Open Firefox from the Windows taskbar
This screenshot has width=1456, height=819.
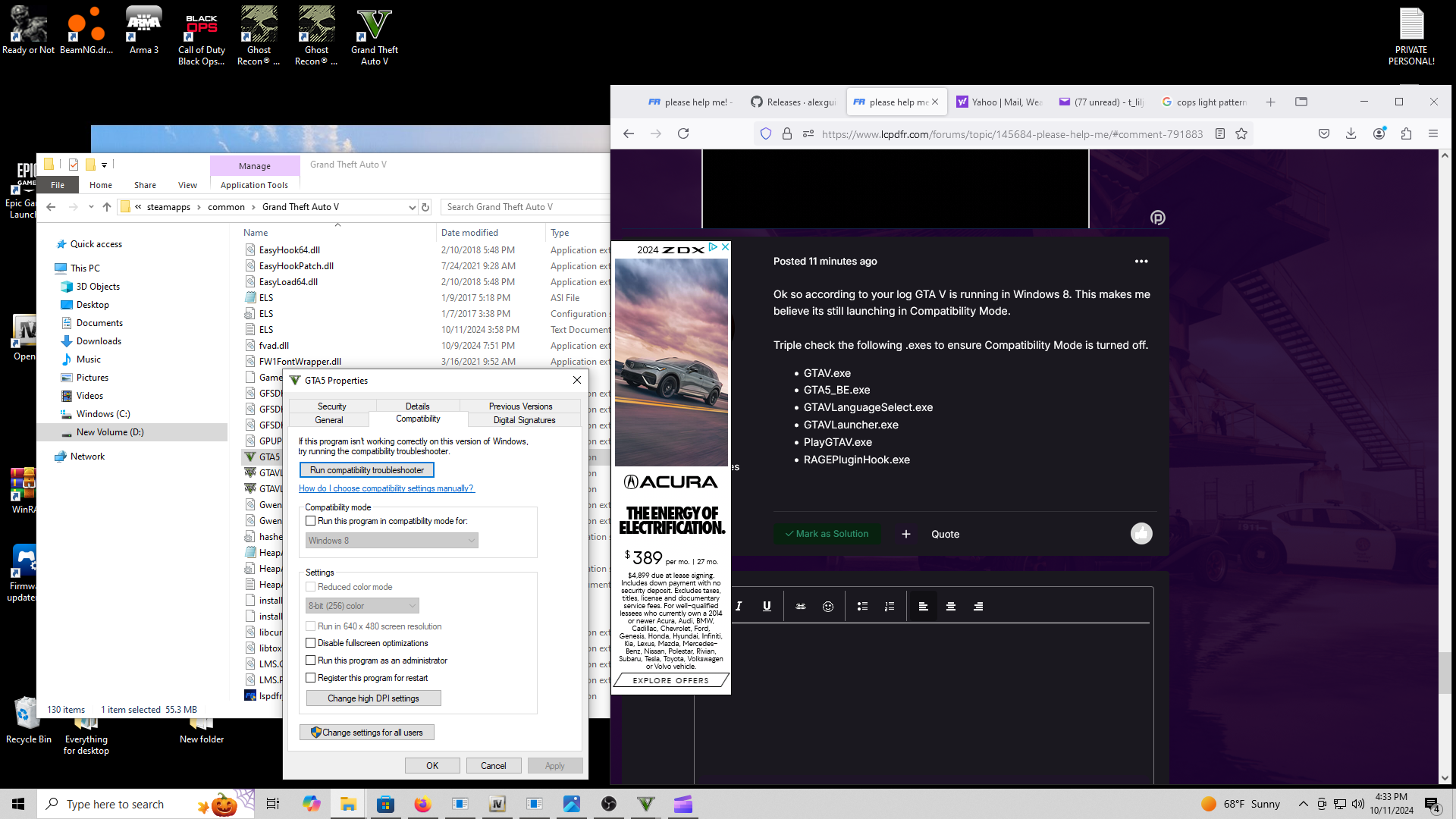422,804
